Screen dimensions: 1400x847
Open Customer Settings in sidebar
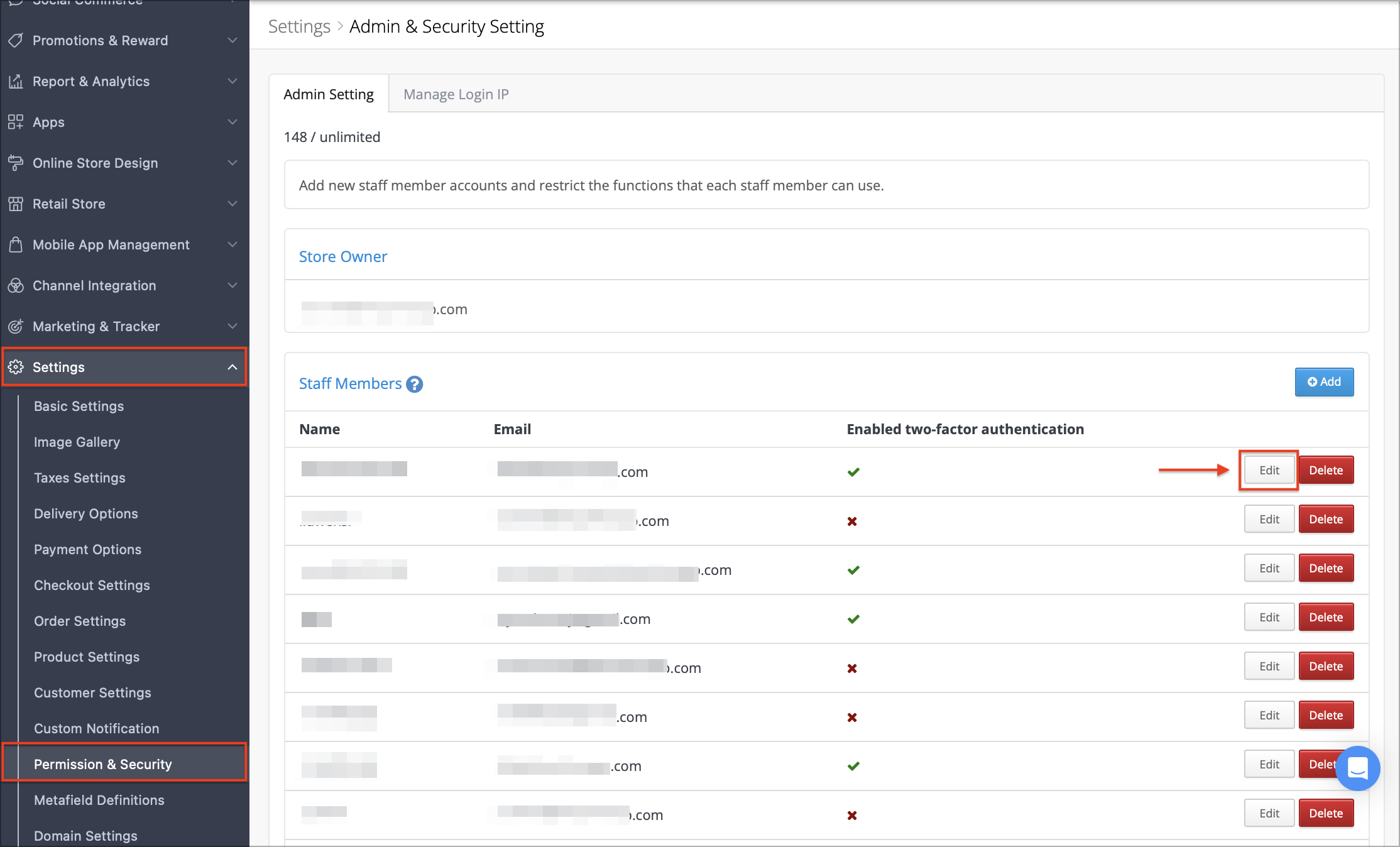click(92, 692)
